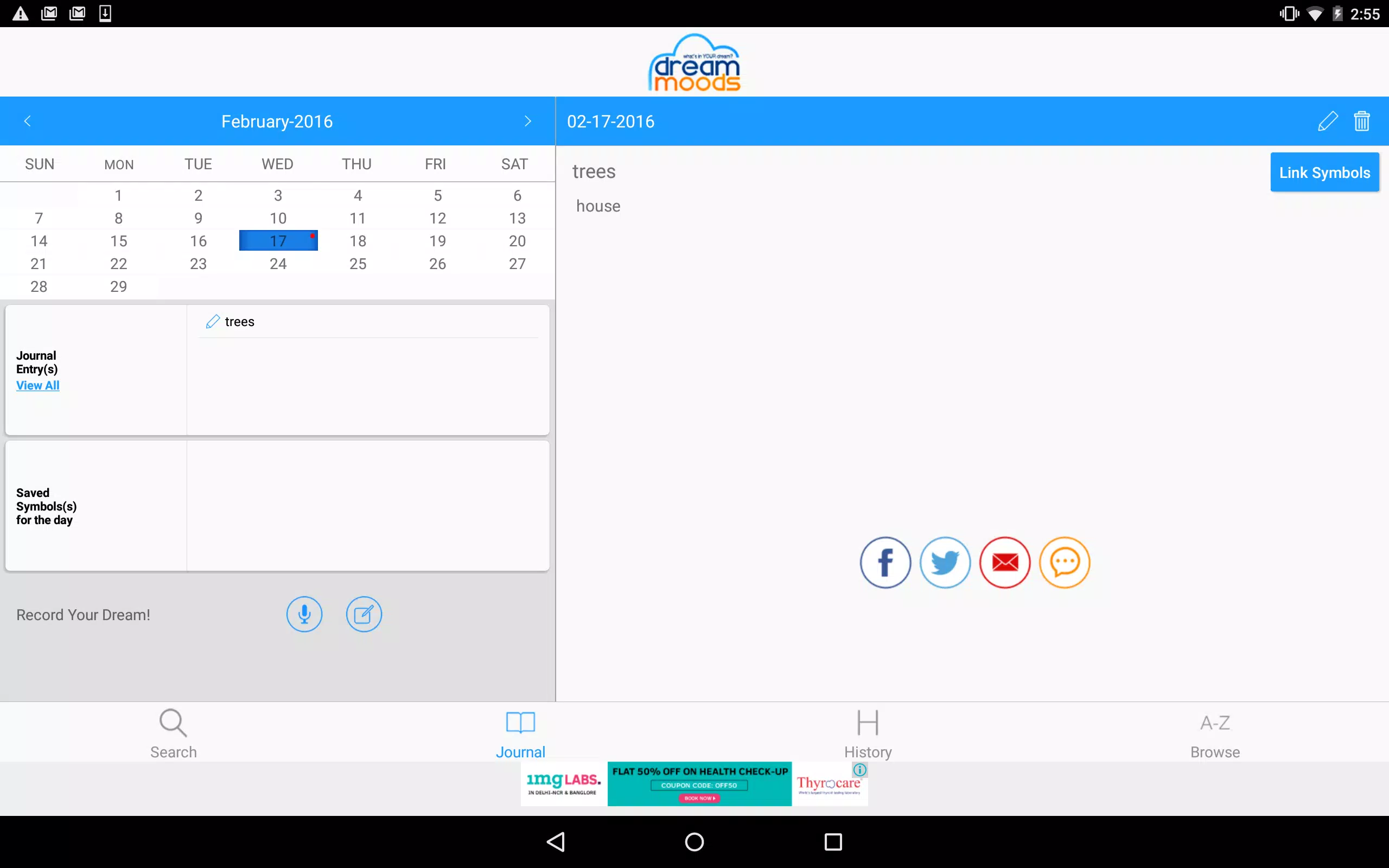Select February 13 in calendar

coord(517,218)
